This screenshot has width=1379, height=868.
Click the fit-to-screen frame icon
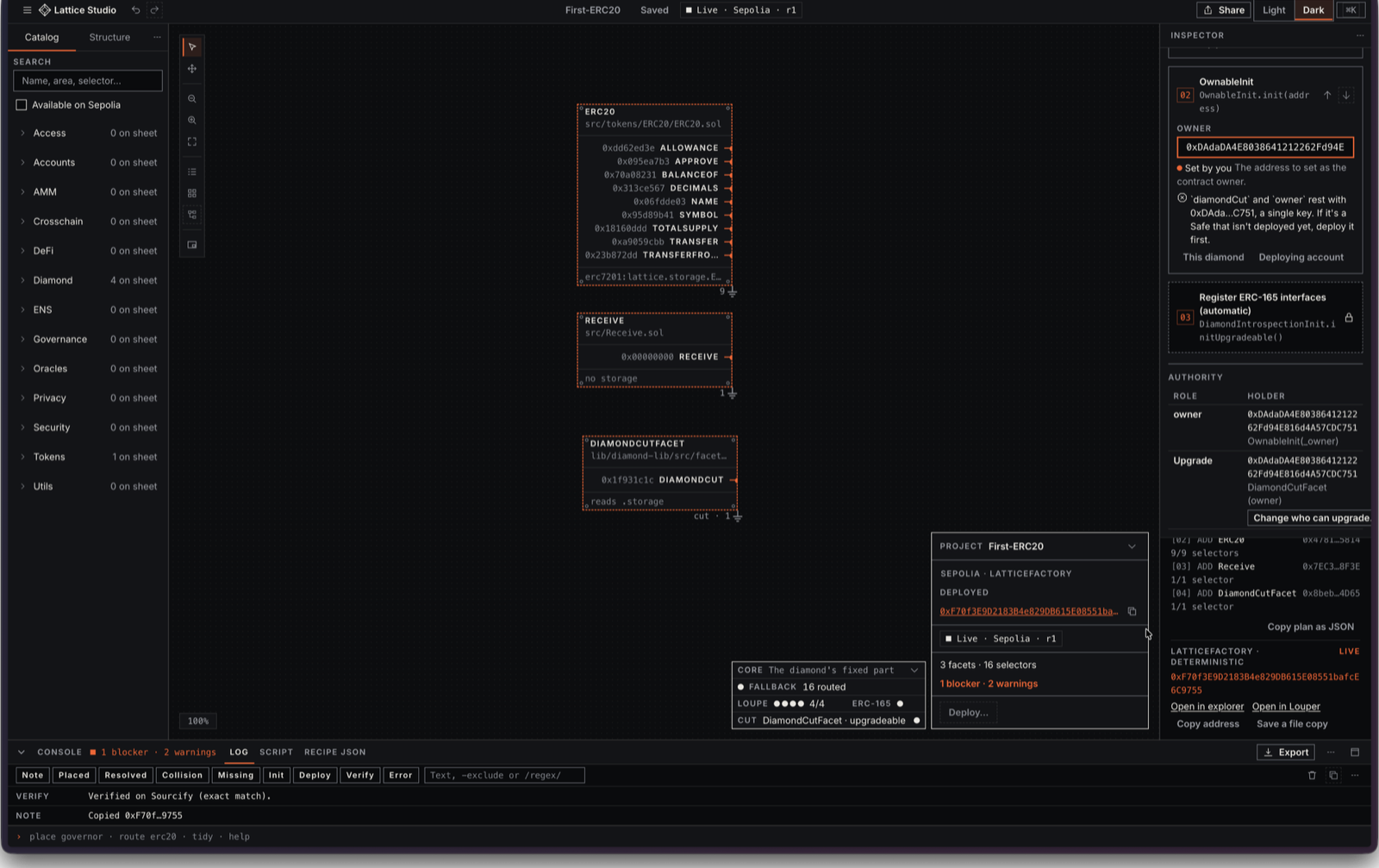[192, 142]
